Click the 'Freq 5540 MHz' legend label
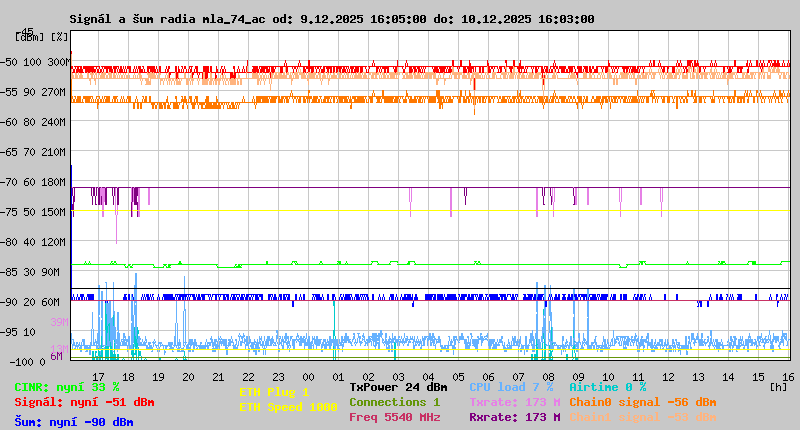 coord(394,417)
